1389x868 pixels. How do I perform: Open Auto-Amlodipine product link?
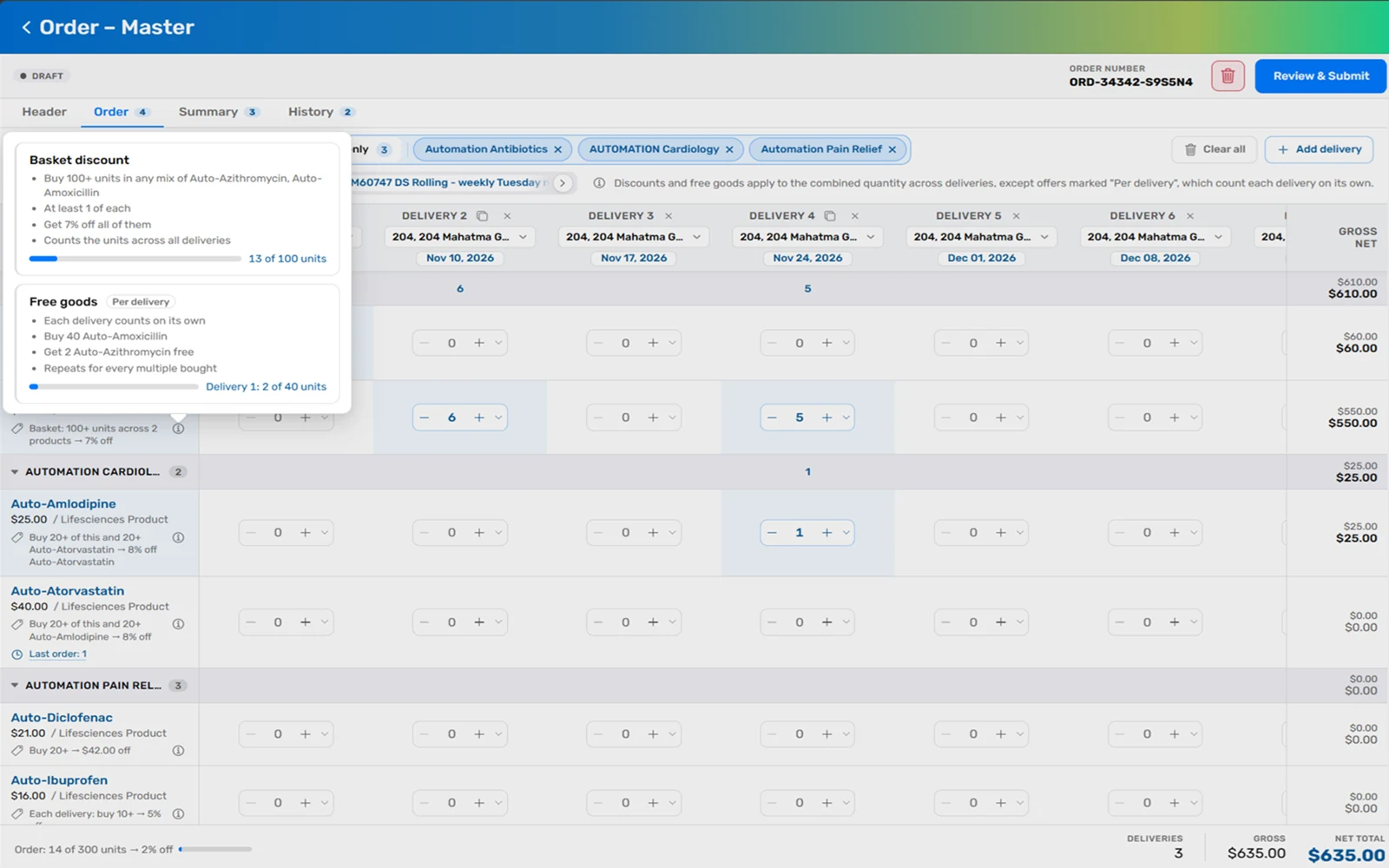[x=63, y=504]
